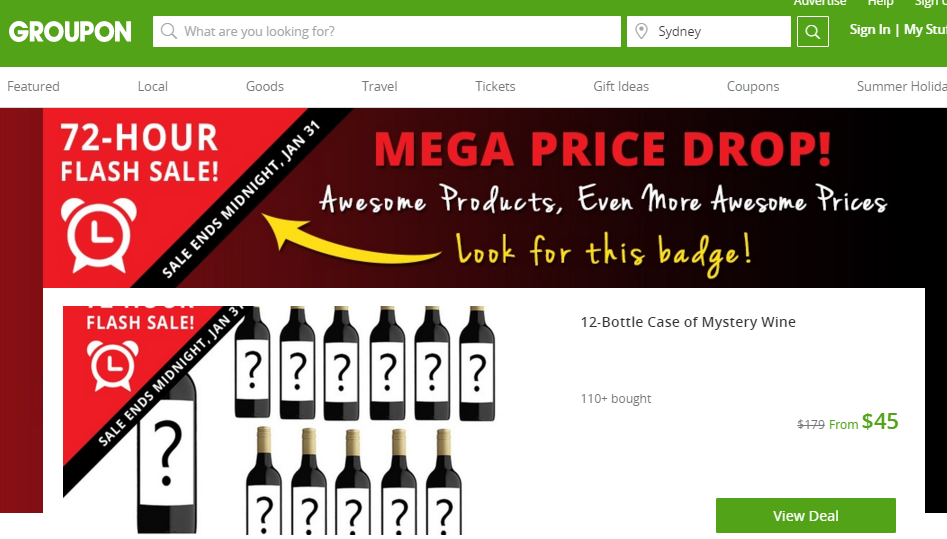The image size is (947, 539).
Task: Edit the Sydney location field
Action: coord(708,31)
